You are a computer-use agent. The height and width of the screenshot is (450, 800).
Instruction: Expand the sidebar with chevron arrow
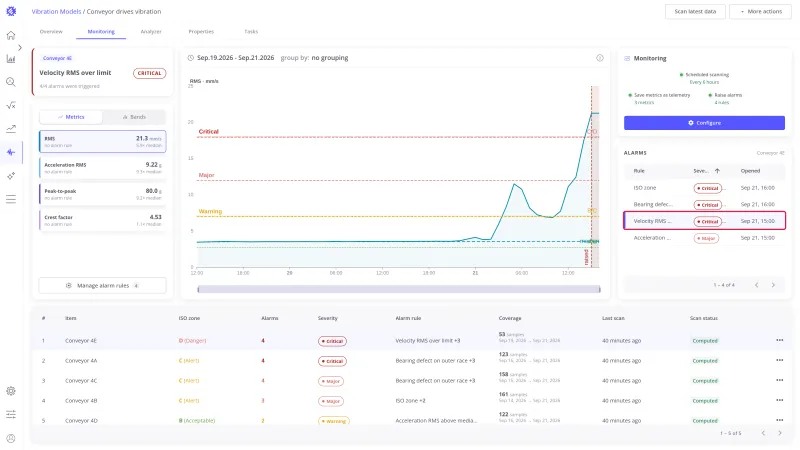point(19,47)
